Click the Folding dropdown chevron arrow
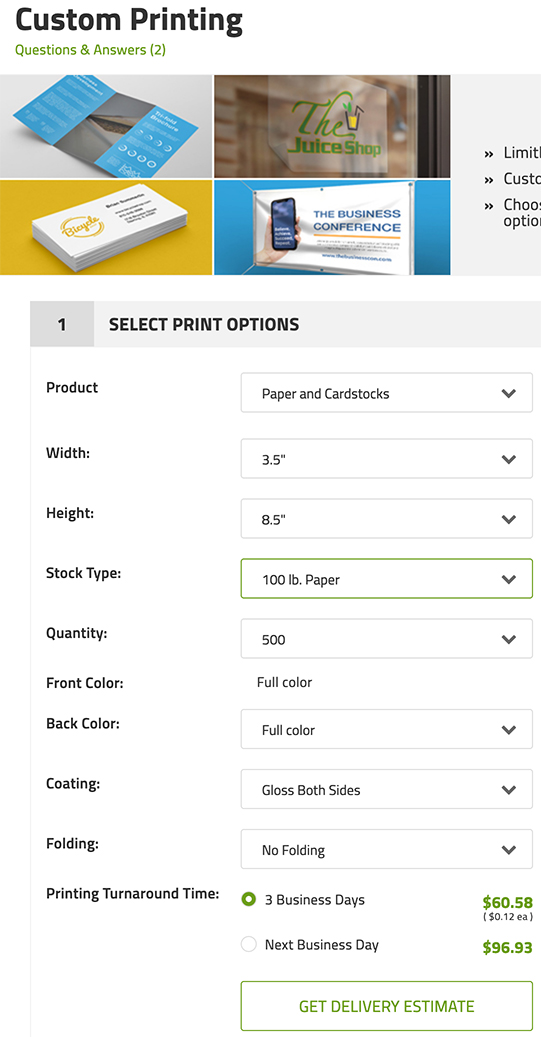This screenshot has width=541, height=1037. (x=508, y=849)
